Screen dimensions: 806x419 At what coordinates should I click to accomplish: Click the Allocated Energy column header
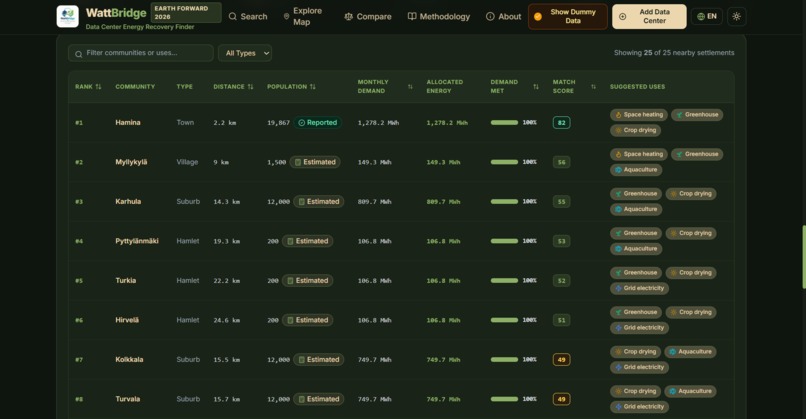445,86
